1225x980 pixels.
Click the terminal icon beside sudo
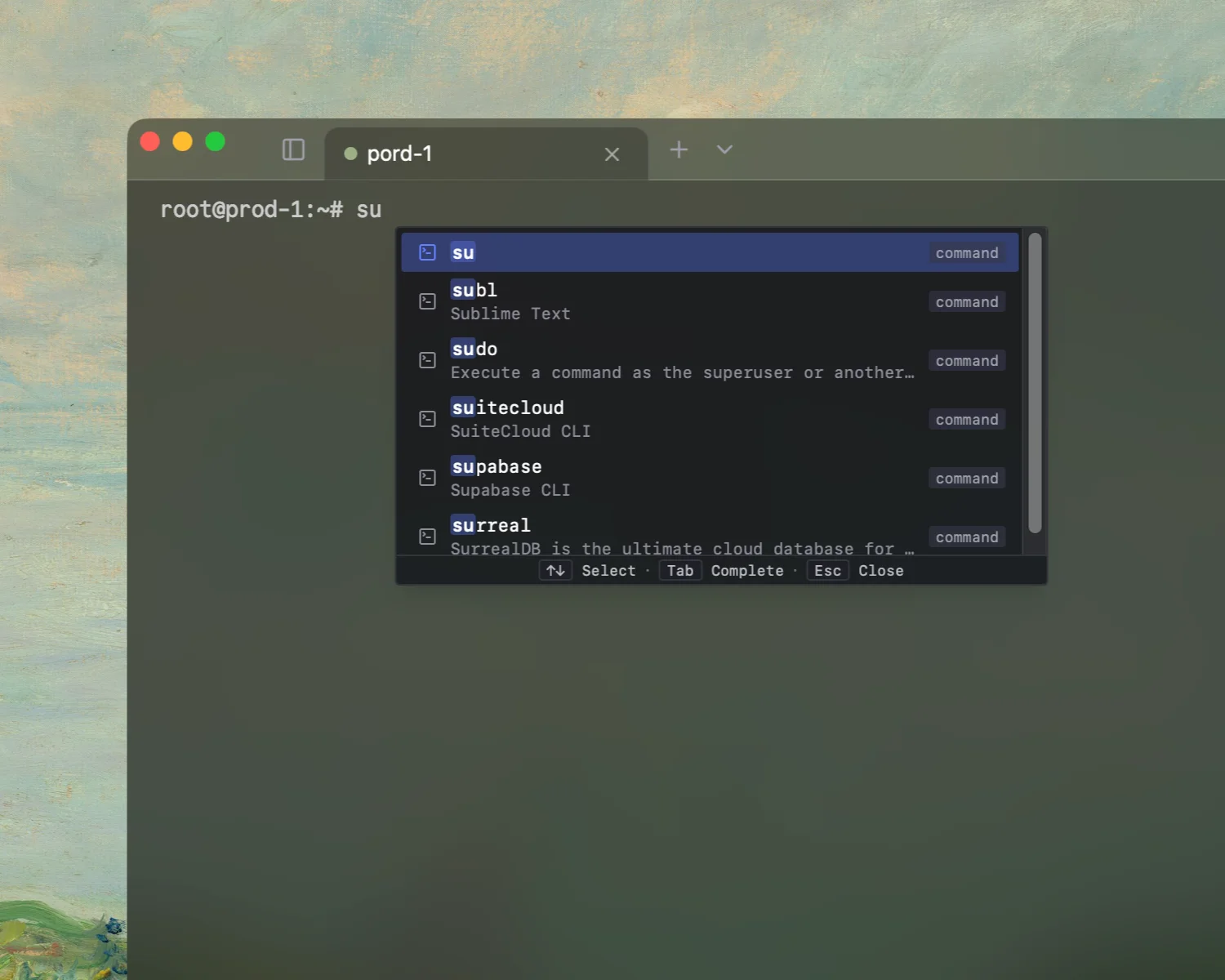427,360
